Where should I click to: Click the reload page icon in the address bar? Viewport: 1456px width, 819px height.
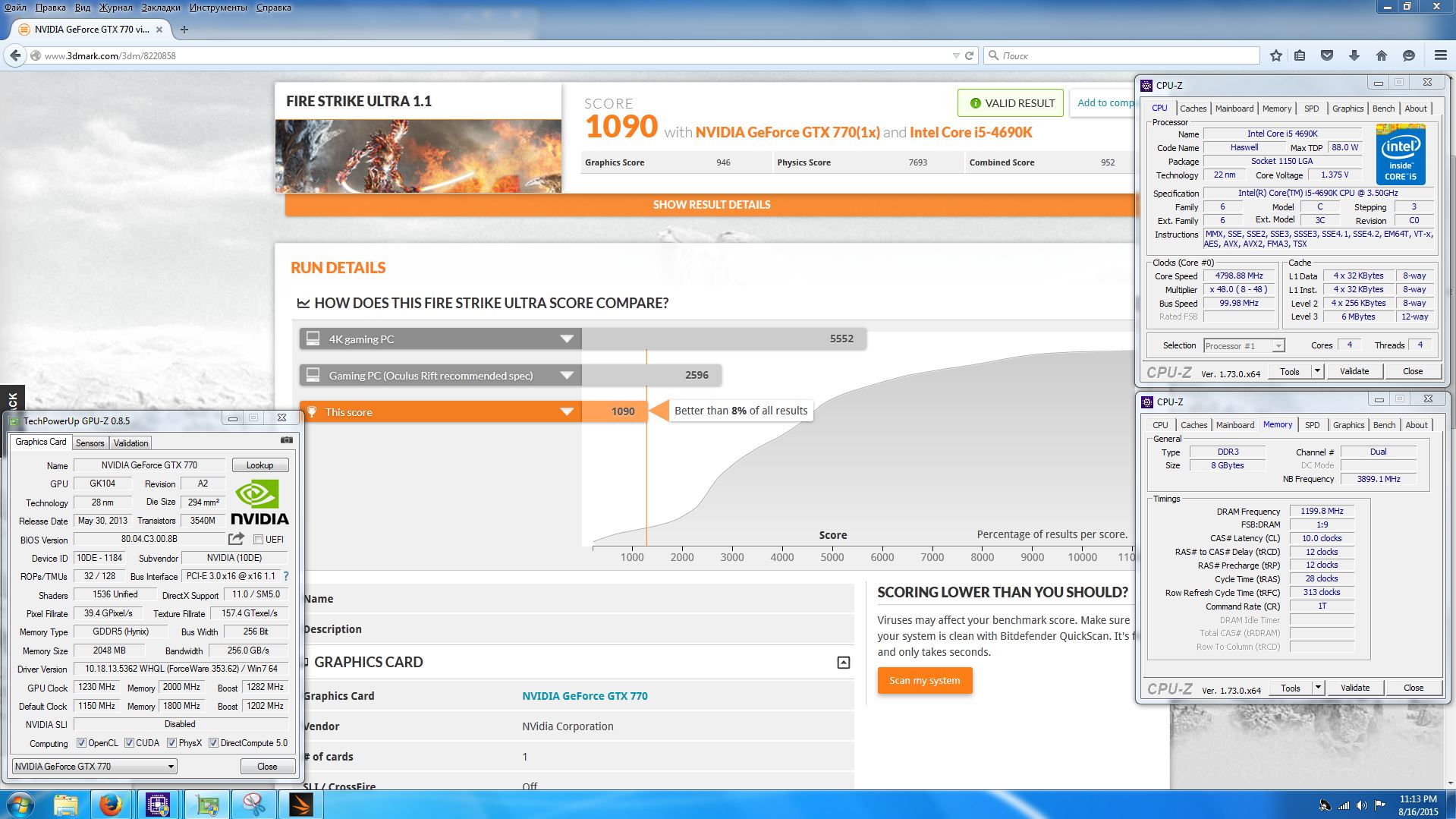969,55
